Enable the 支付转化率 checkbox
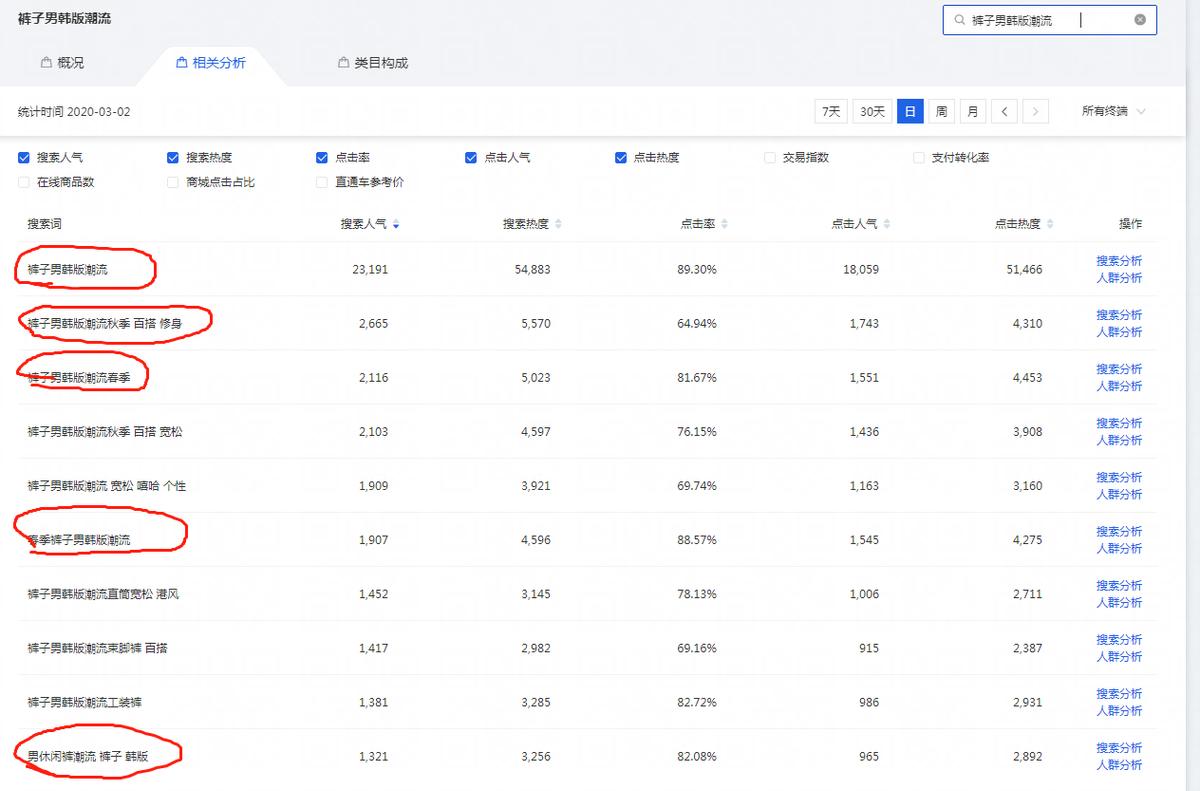This screenshot has width=1200, height=791. [x=918, y=157]
